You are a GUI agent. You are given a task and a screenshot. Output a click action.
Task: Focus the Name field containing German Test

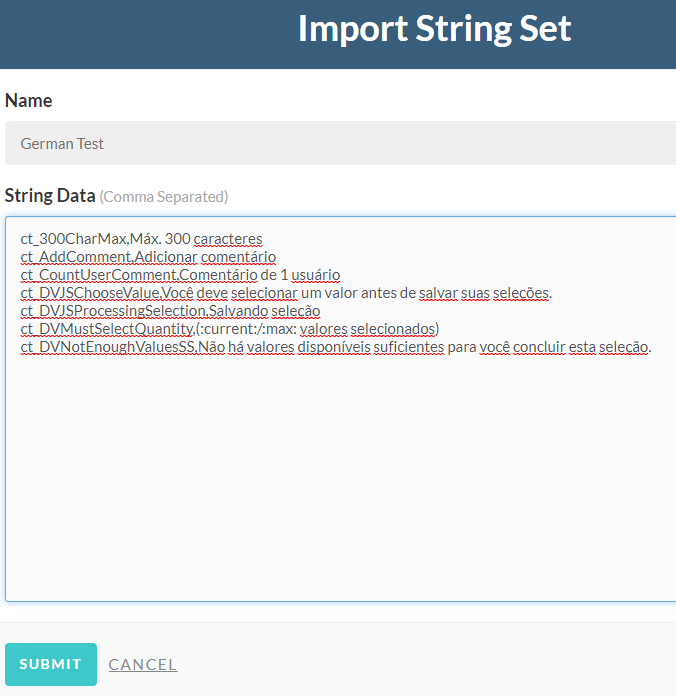[340, 143]
